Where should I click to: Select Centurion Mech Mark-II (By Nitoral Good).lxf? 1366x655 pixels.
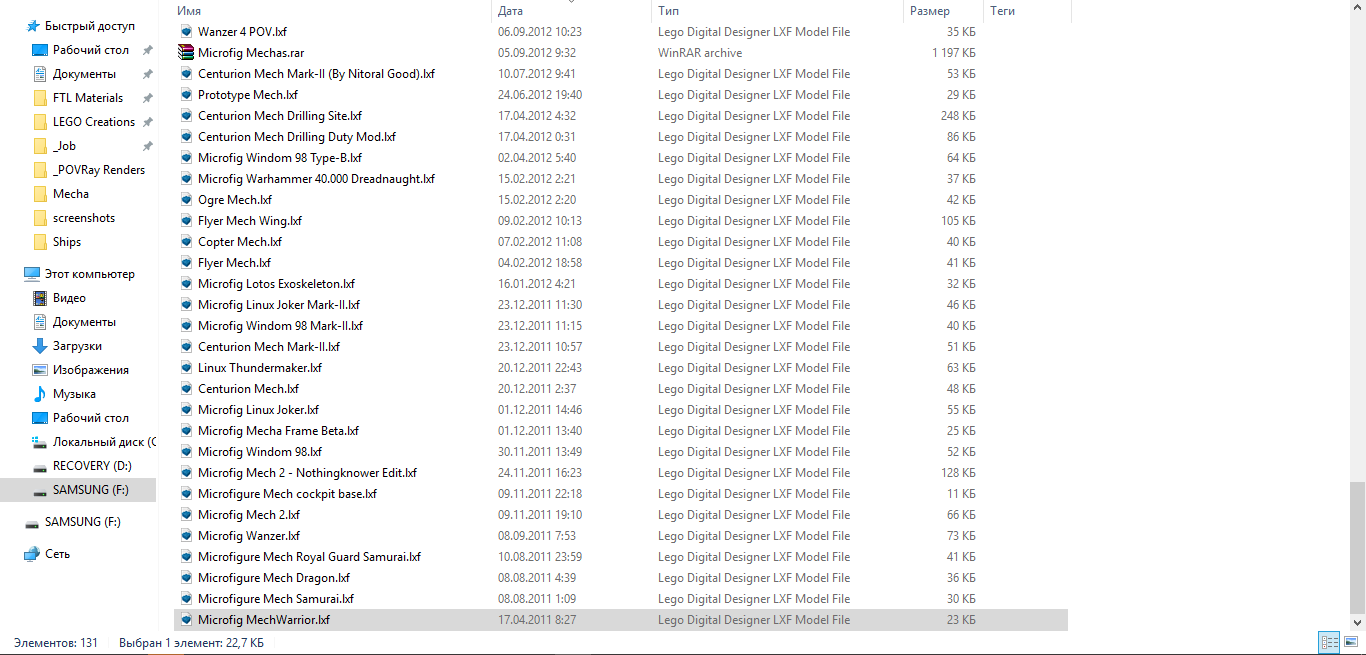click(x=316, y=74)
